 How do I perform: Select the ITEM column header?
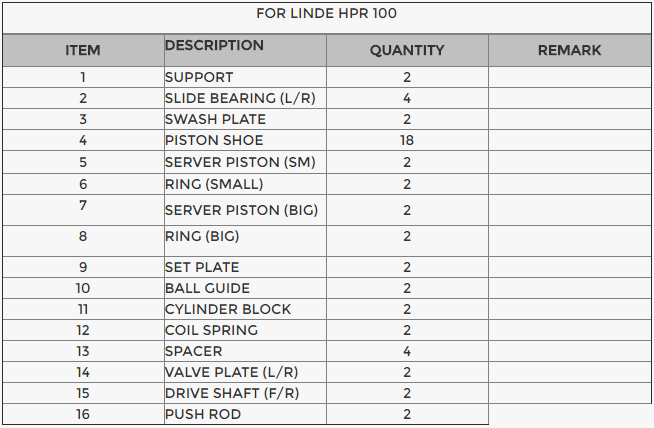[x=83, y=50]
